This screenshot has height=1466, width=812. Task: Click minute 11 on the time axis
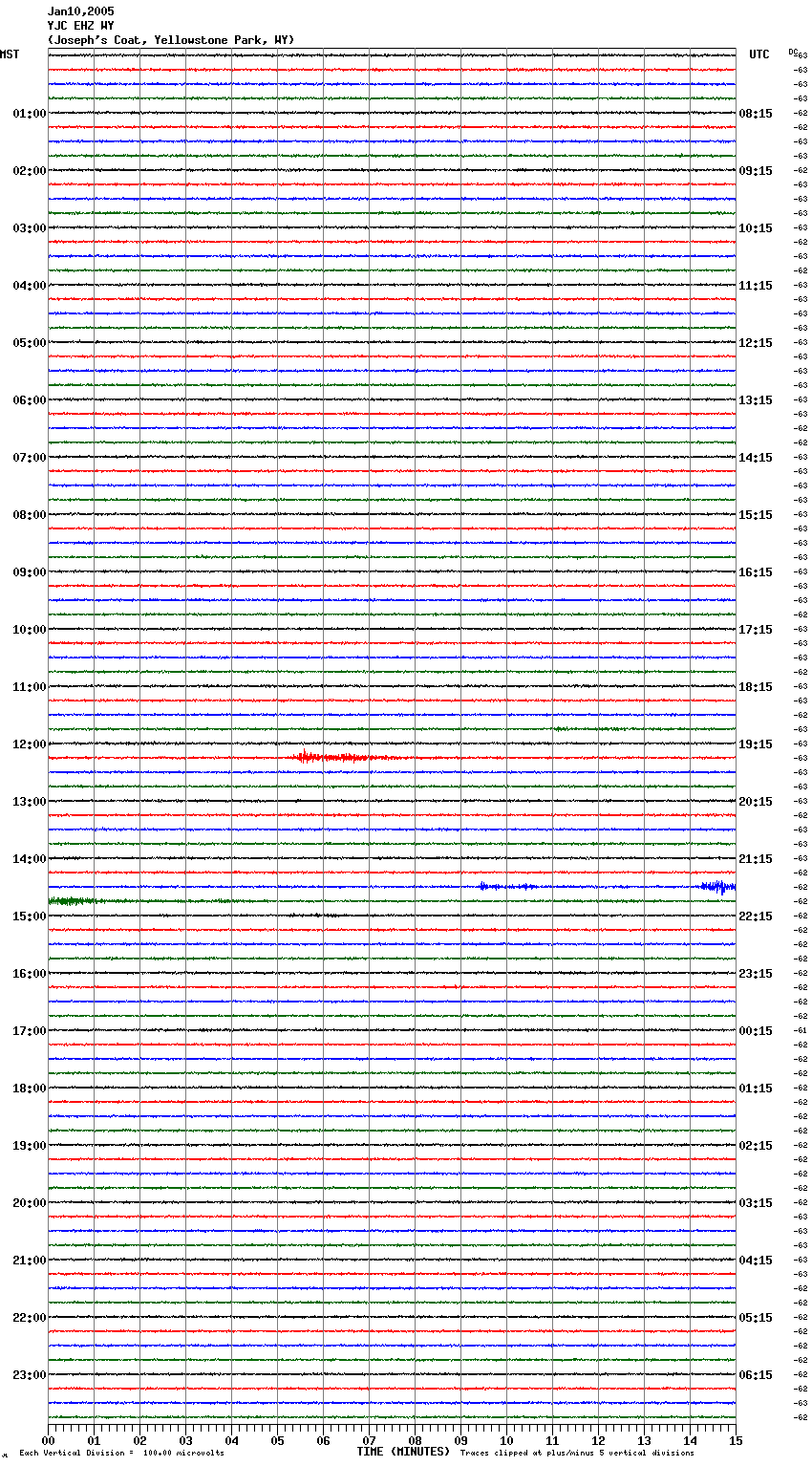[552, 1440]
